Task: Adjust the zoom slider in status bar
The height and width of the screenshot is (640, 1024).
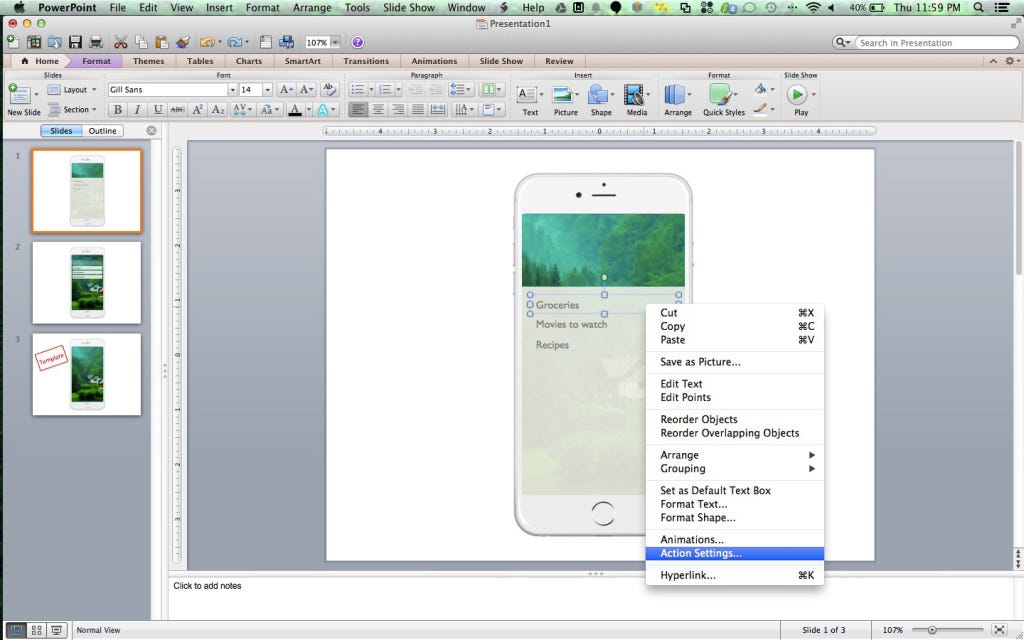Action: pyautogui.click(x=932, y=630)
